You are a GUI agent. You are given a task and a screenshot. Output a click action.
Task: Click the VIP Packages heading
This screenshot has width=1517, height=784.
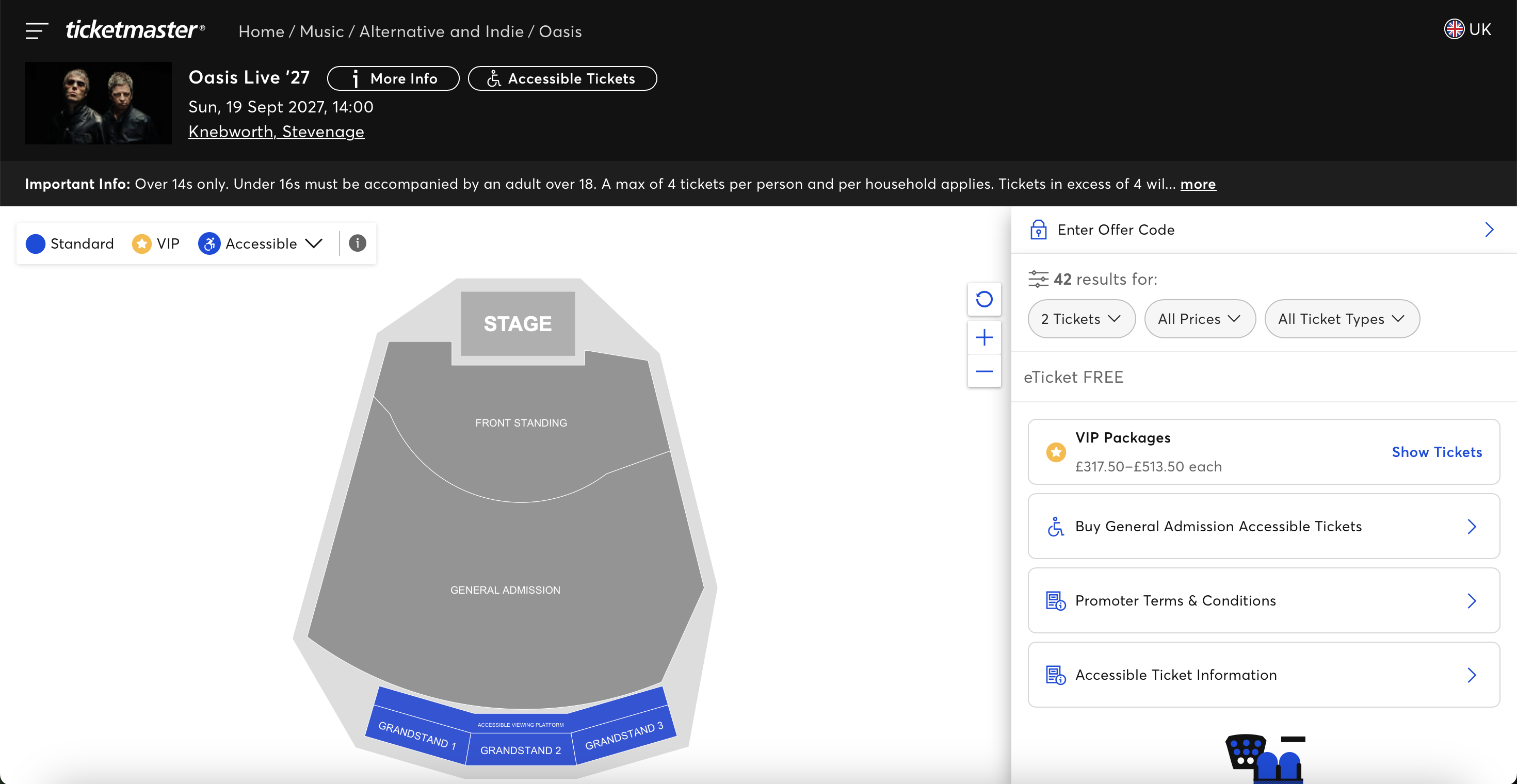coord(1122,437)
